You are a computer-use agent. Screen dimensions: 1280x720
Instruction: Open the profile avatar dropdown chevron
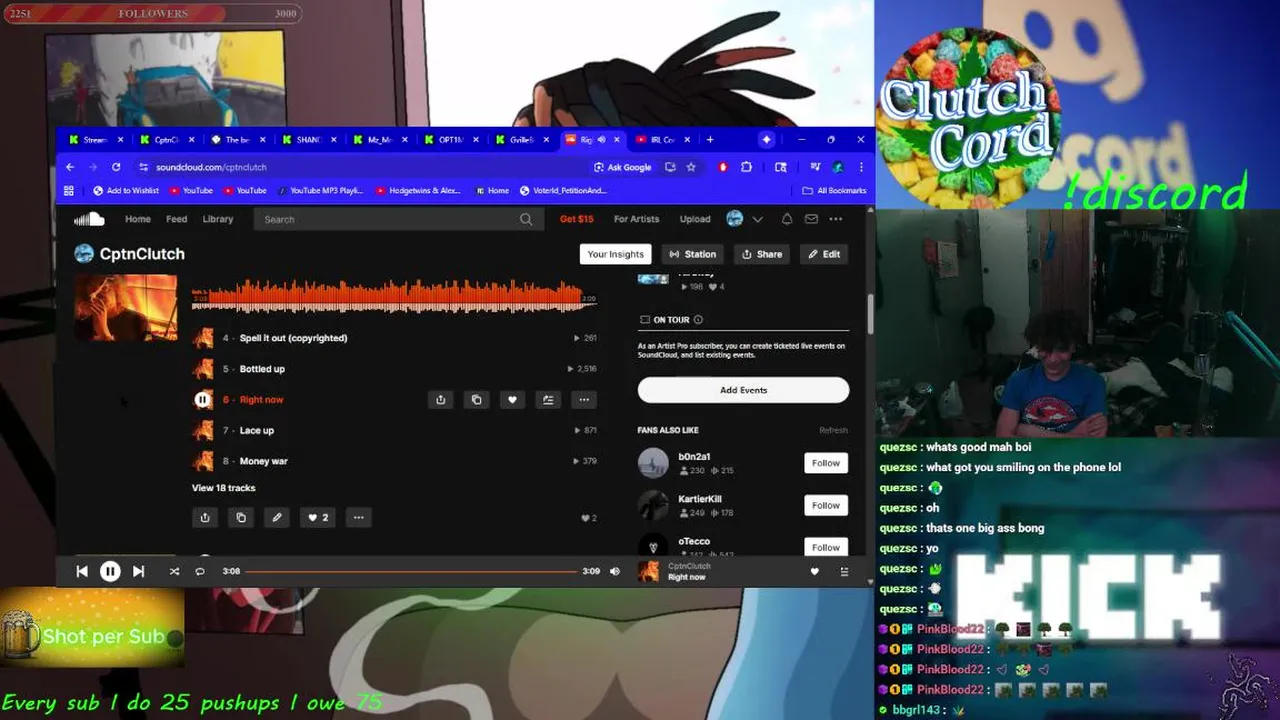[758, 219]
